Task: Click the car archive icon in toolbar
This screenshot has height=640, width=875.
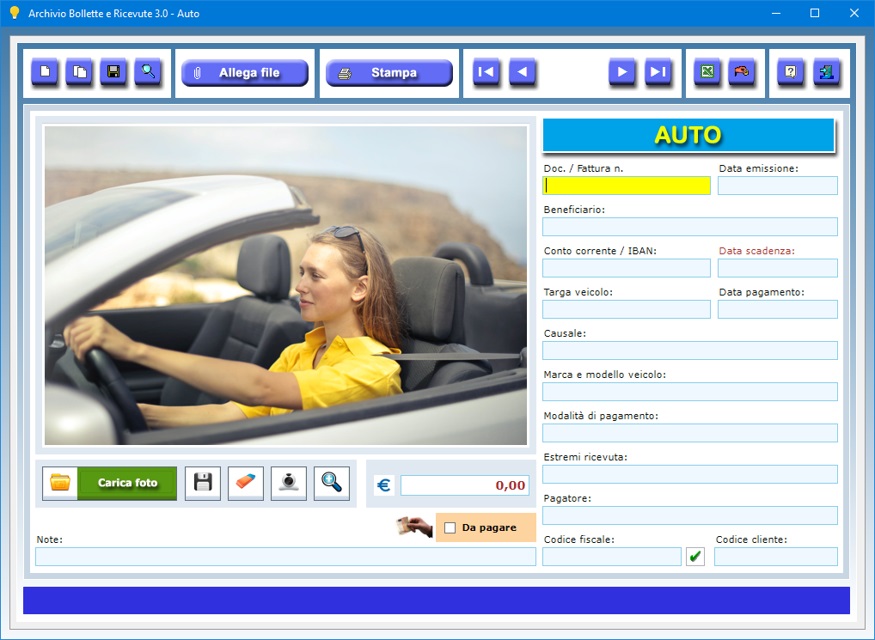Action: 742,72
